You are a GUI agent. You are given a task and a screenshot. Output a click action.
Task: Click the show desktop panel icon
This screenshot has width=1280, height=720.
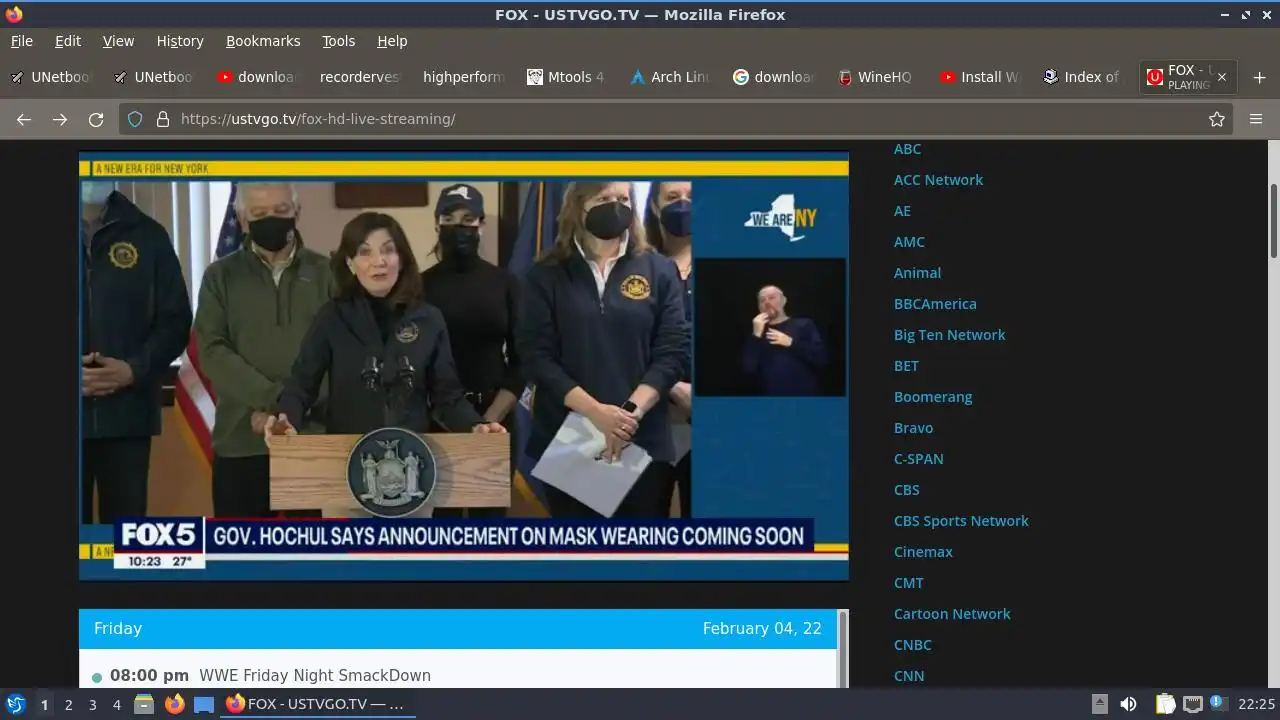pyautogui.click(x=204, y=704)
